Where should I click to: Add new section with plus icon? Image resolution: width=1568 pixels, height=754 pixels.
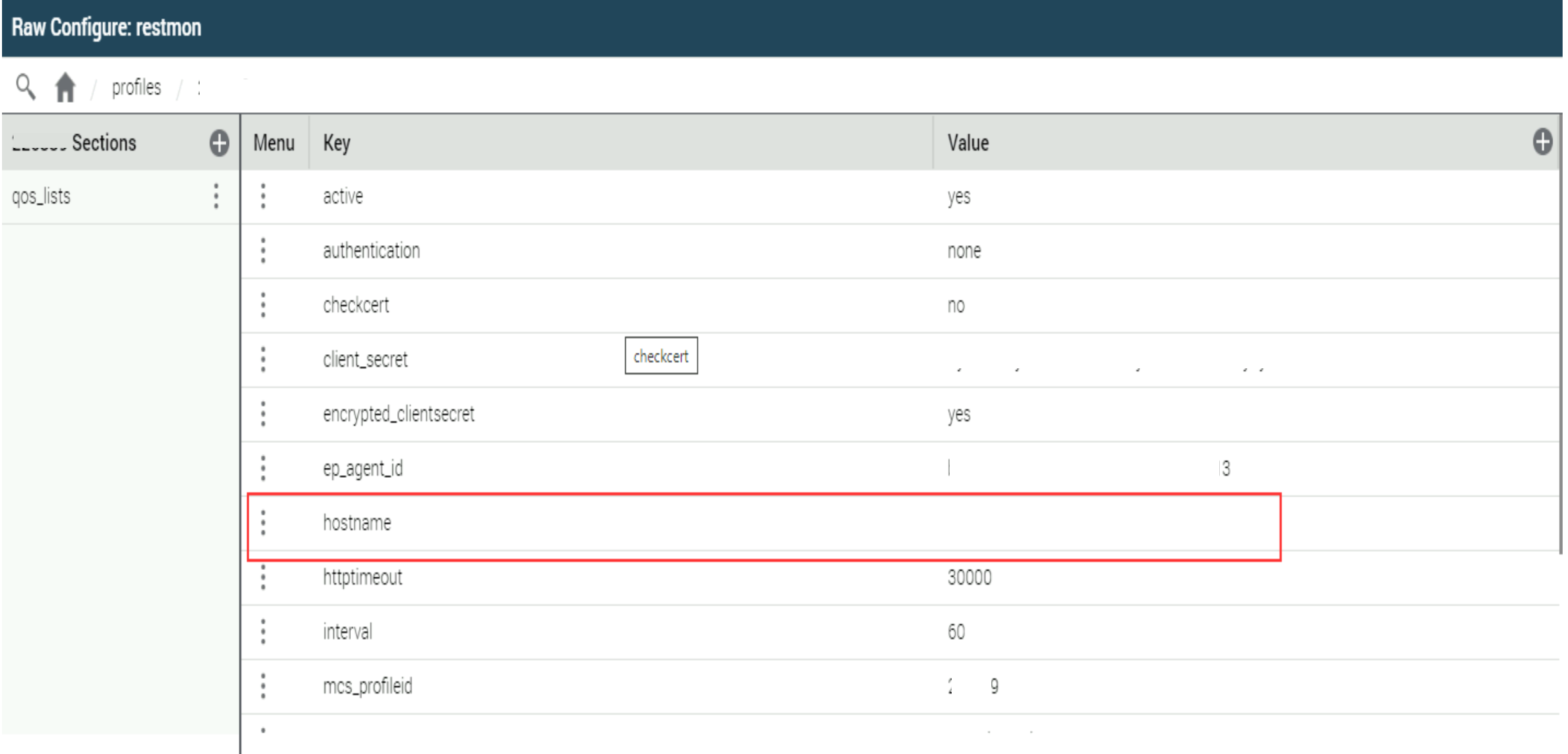219,143
